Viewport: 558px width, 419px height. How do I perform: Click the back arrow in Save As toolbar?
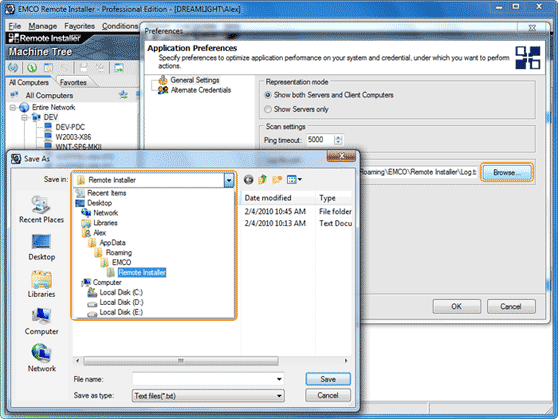coord(249,180)
